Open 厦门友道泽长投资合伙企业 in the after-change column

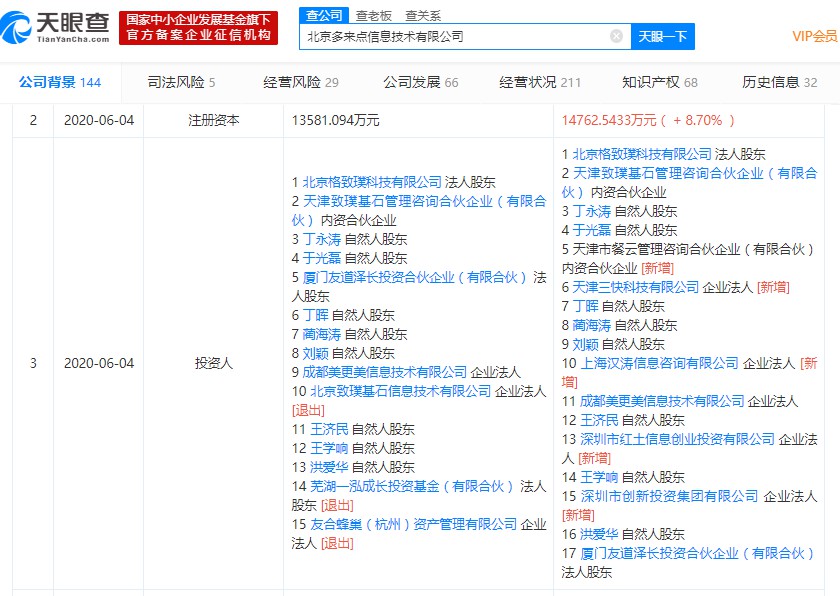[x=696, y=554]
